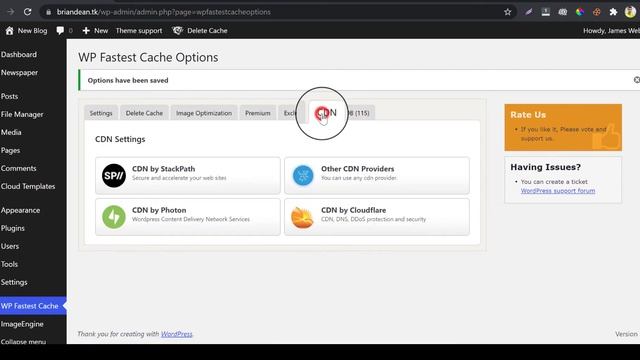Bookmark page with the star icon
The image size is (640, 360).
507,12
